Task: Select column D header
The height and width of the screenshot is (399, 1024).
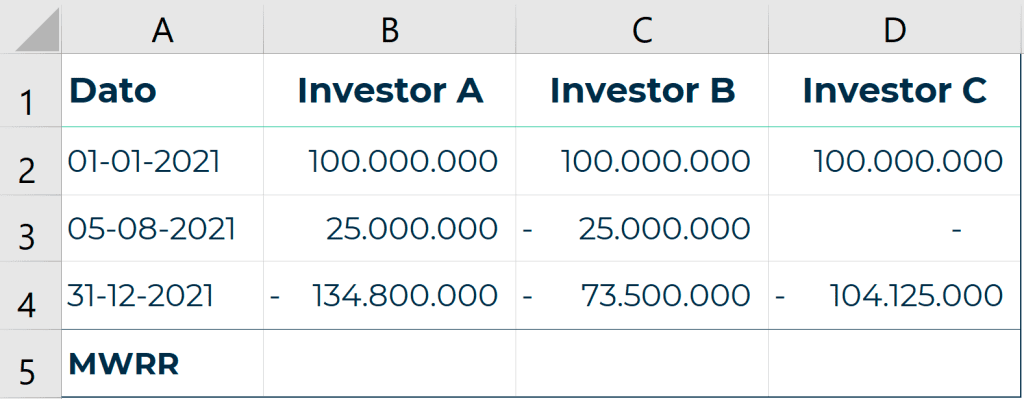Action: (894, 29)
